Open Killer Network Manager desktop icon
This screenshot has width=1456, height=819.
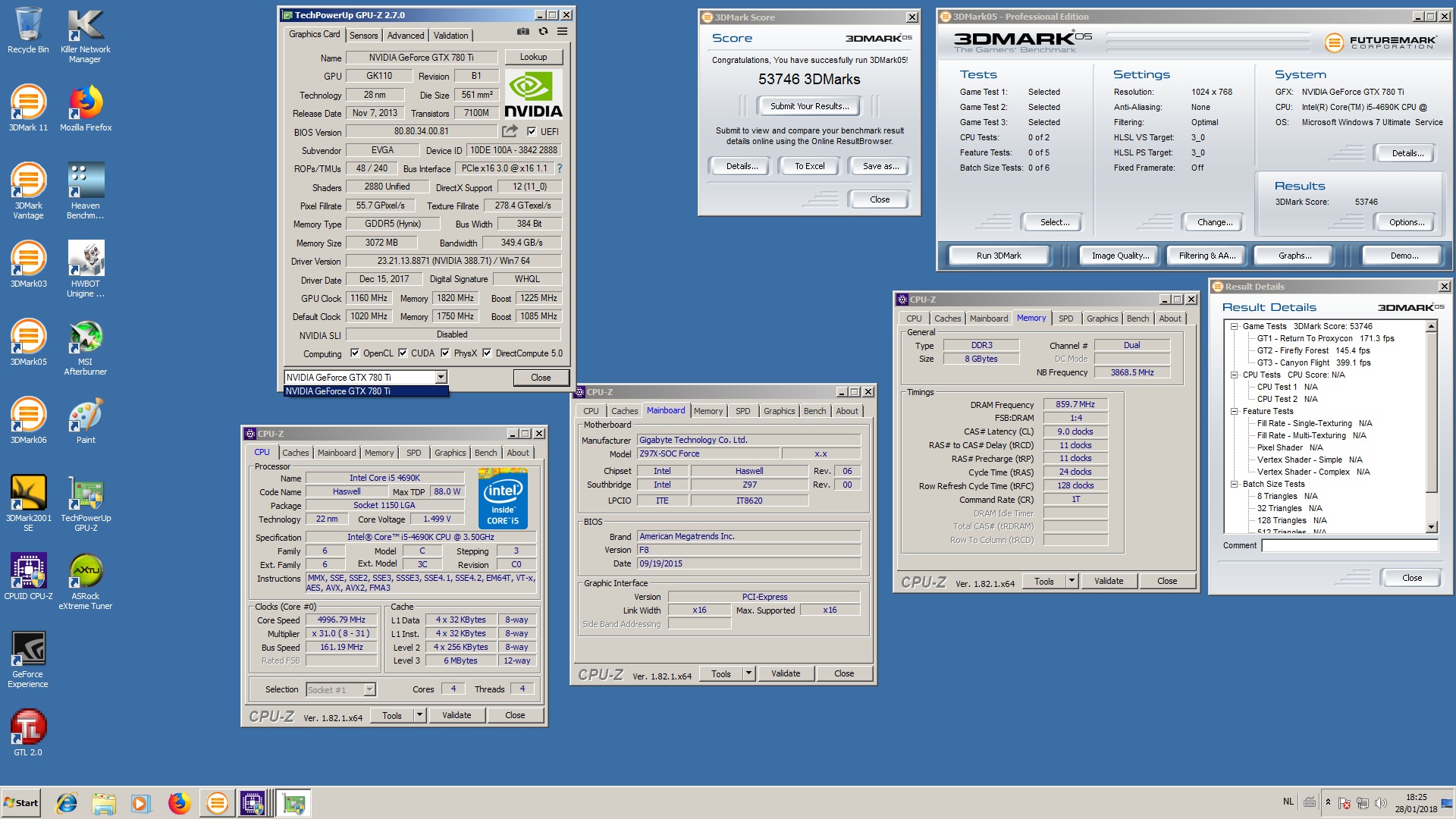click(x=85, y=35)
